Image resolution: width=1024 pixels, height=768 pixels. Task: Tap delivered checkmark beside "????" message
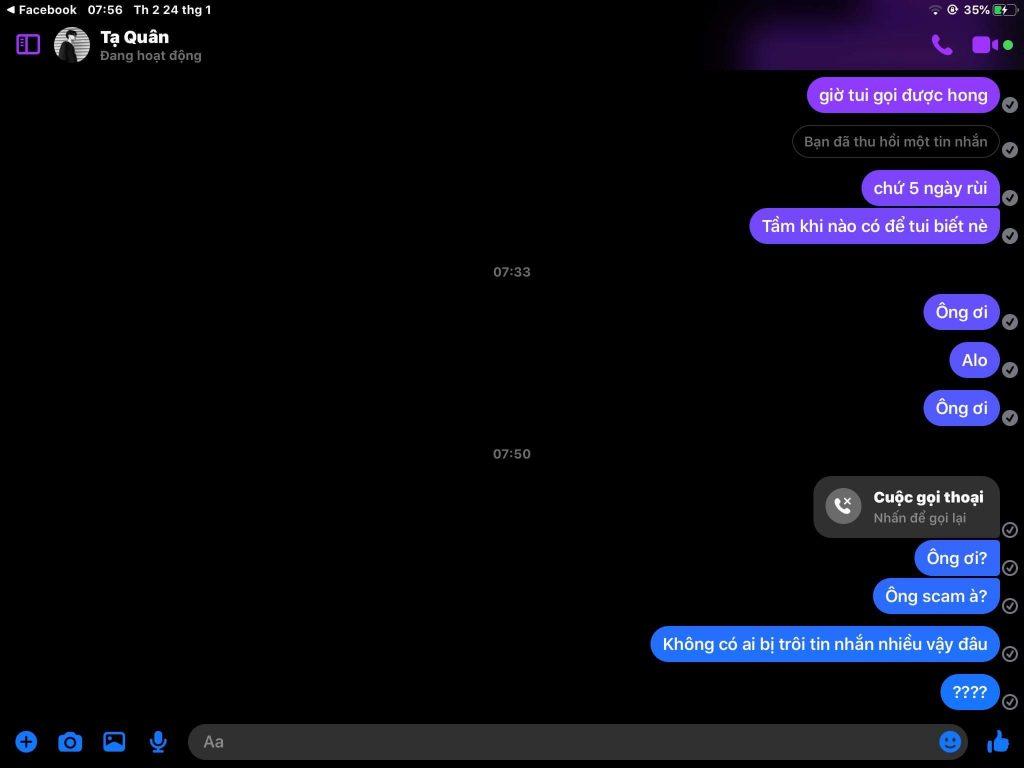1010,702
